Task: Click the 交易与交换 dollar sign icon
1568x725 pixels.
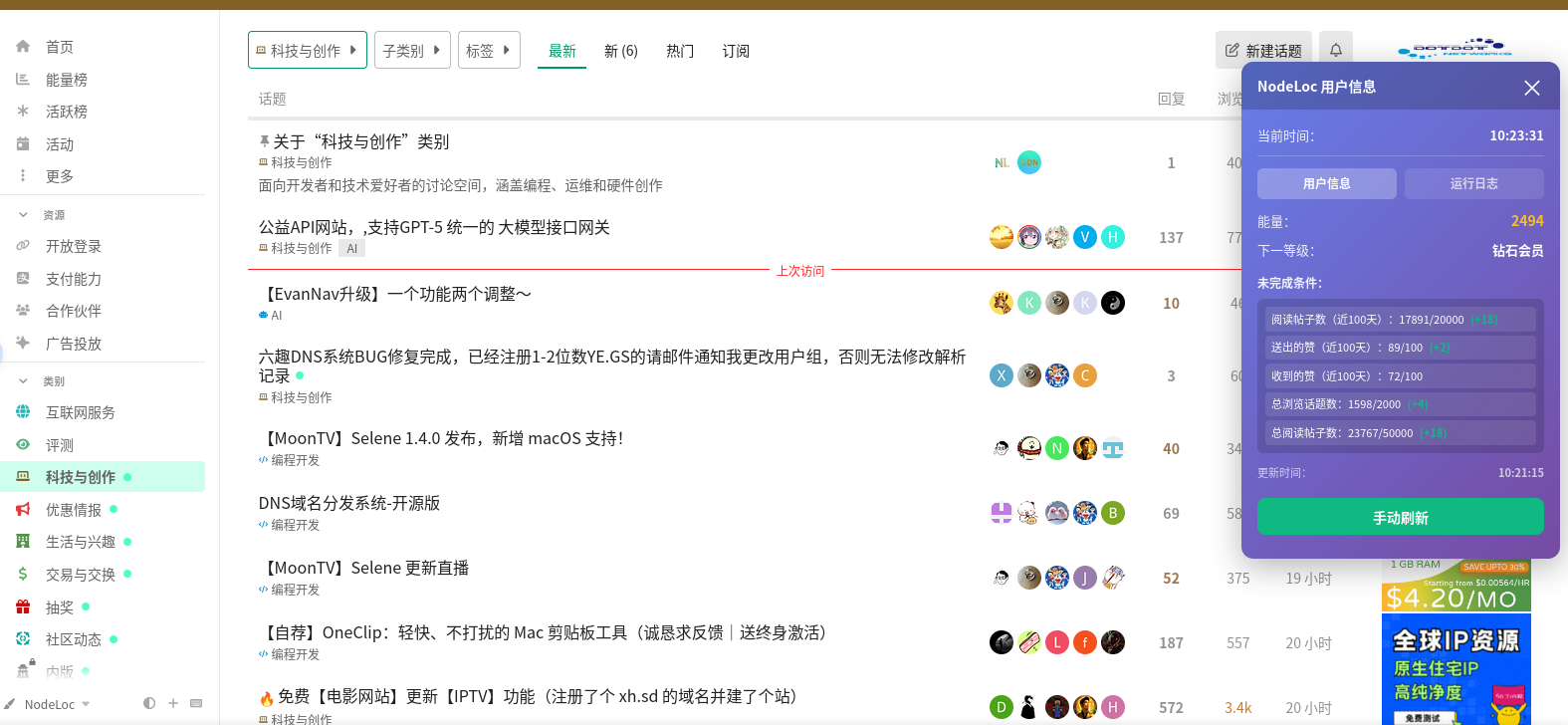Action: click(23, 575)
